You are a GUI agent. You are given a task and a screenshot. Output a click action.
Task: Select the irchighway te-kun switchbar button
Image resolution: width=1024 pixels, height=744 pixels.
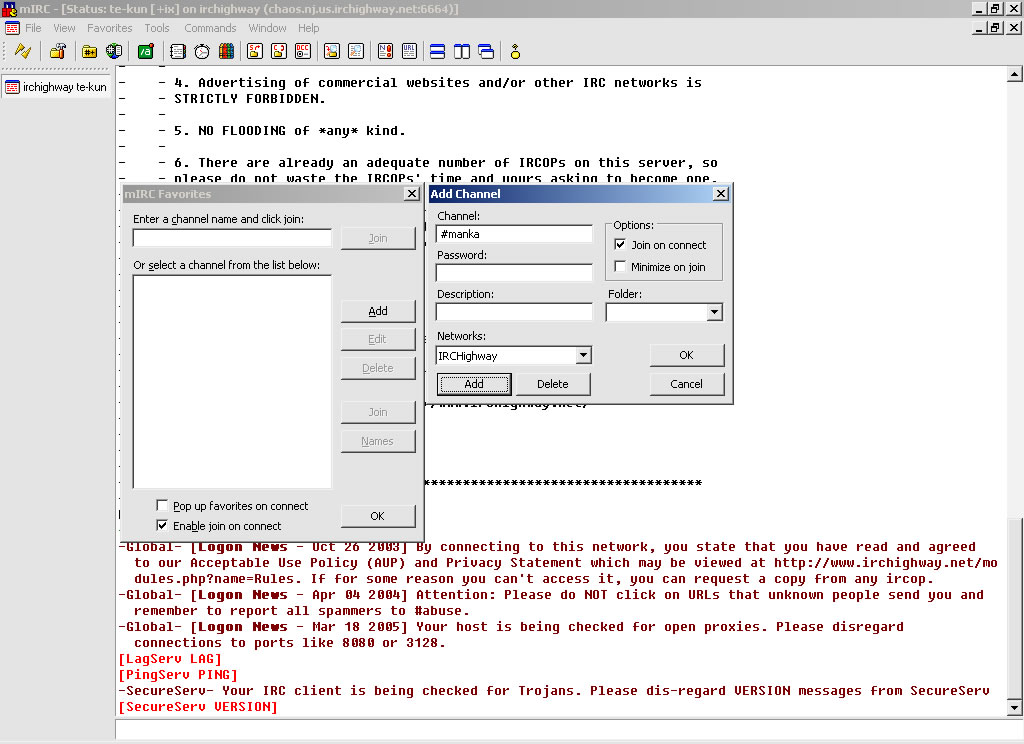56,87
